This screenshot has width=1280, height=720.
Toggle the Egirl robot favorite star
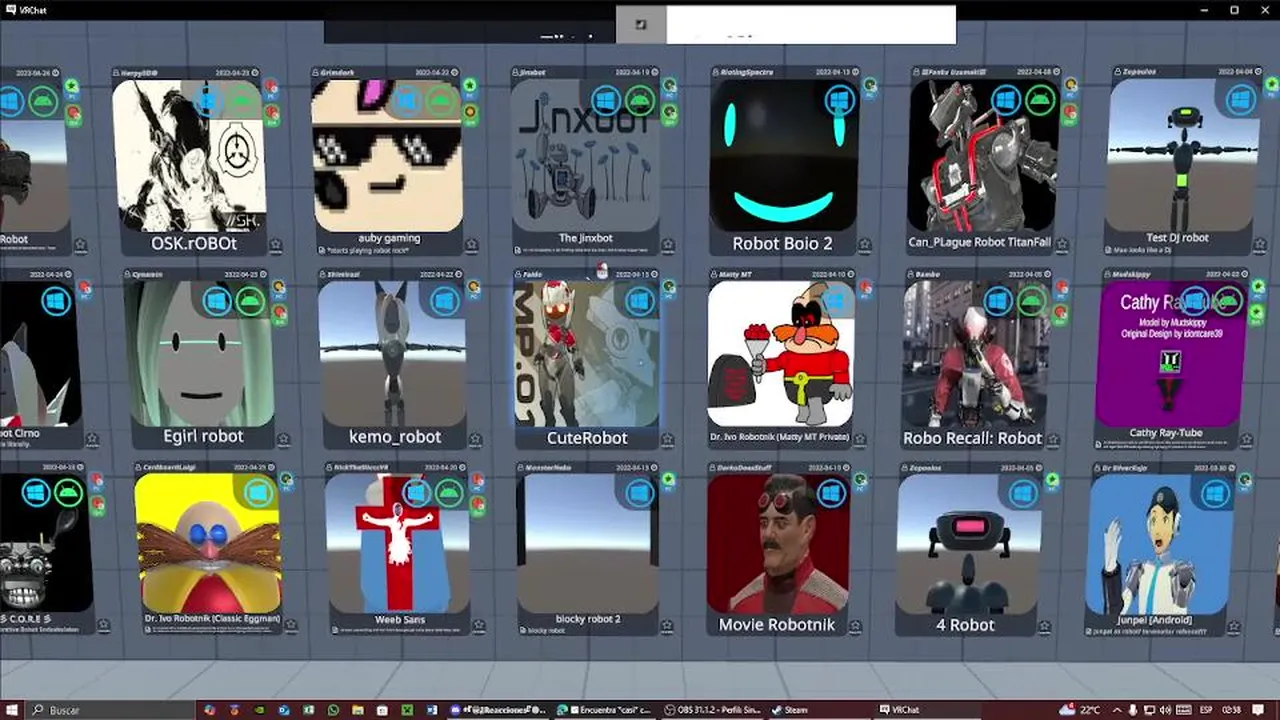click(283, 439)
